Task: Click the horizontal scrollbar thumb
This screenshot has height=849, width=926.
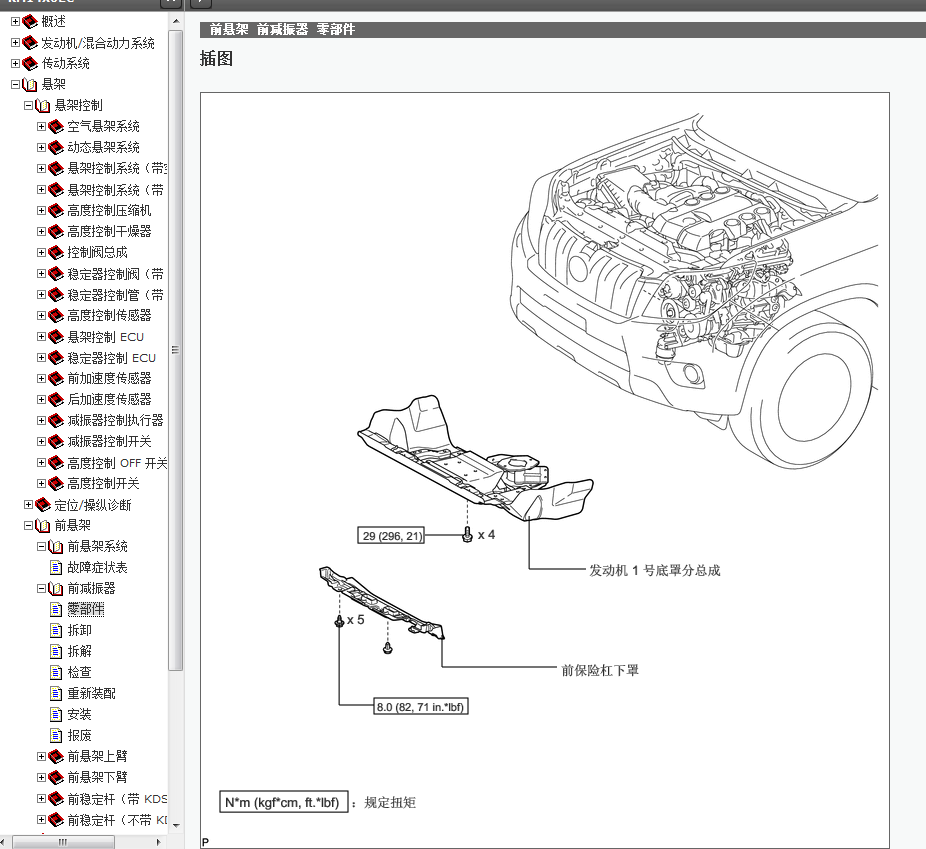Action: [x=64, y=843]
